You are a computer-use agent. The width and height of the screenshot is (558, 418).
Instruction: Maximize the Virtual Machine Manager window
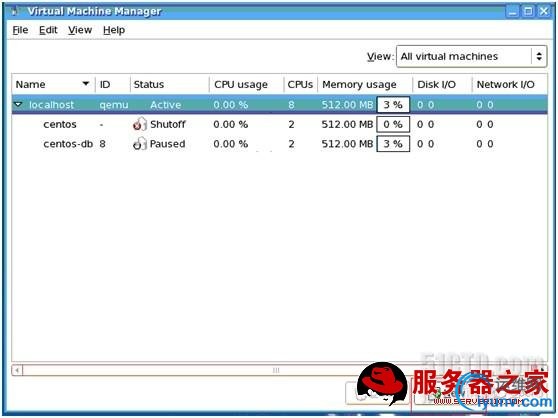coord(528,11)
